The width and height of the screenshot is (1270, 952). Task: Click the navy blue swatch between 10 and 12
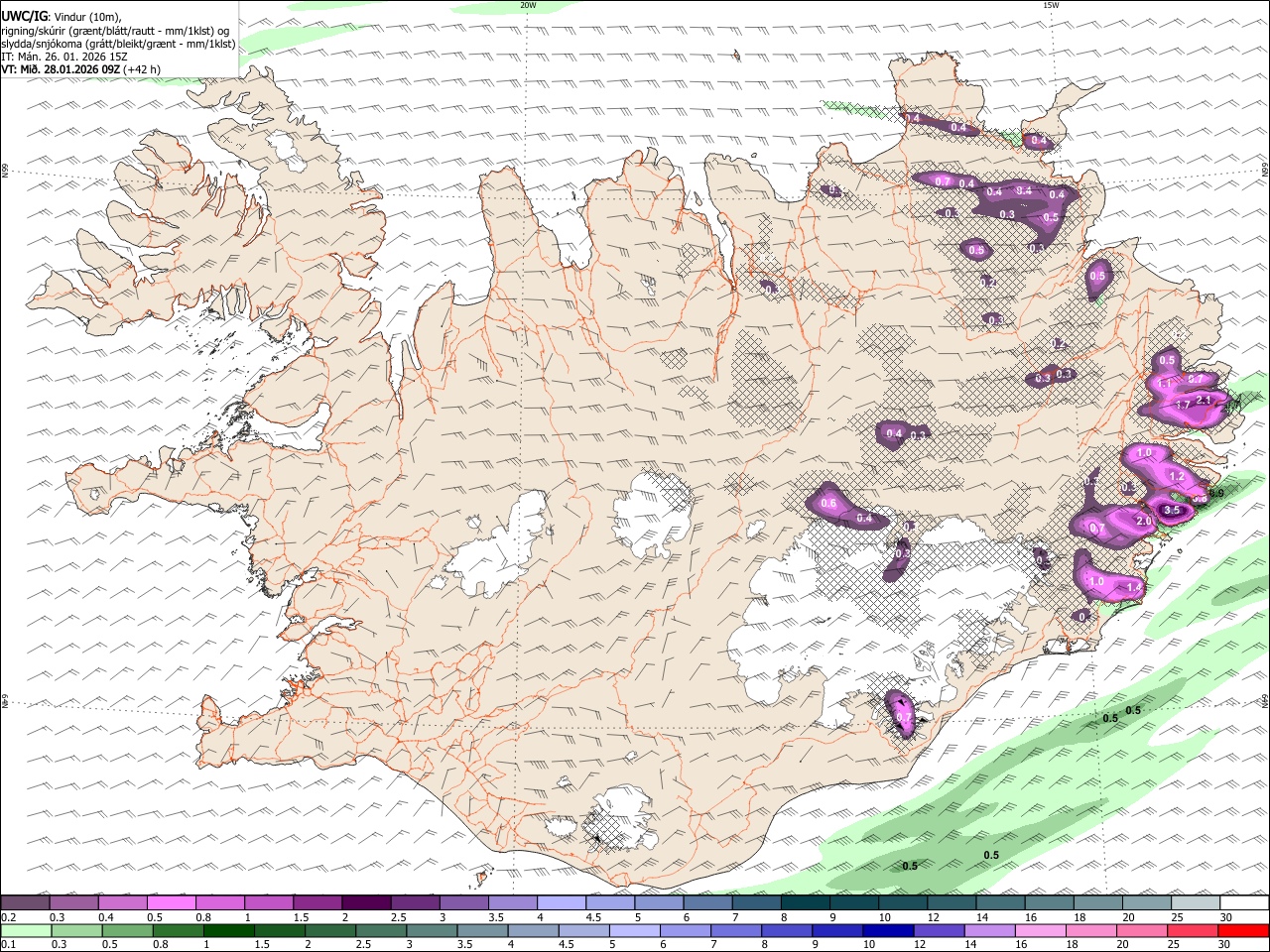[889, 931]
